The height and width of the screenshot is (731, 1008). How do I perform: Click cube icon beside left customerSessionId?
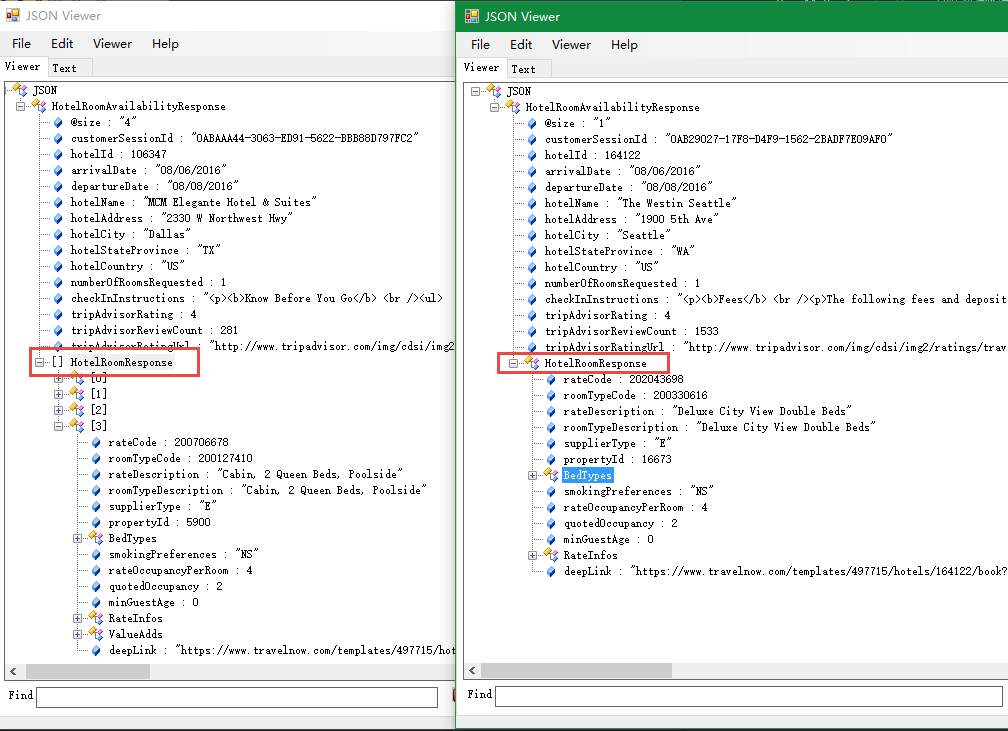point(58,138)
